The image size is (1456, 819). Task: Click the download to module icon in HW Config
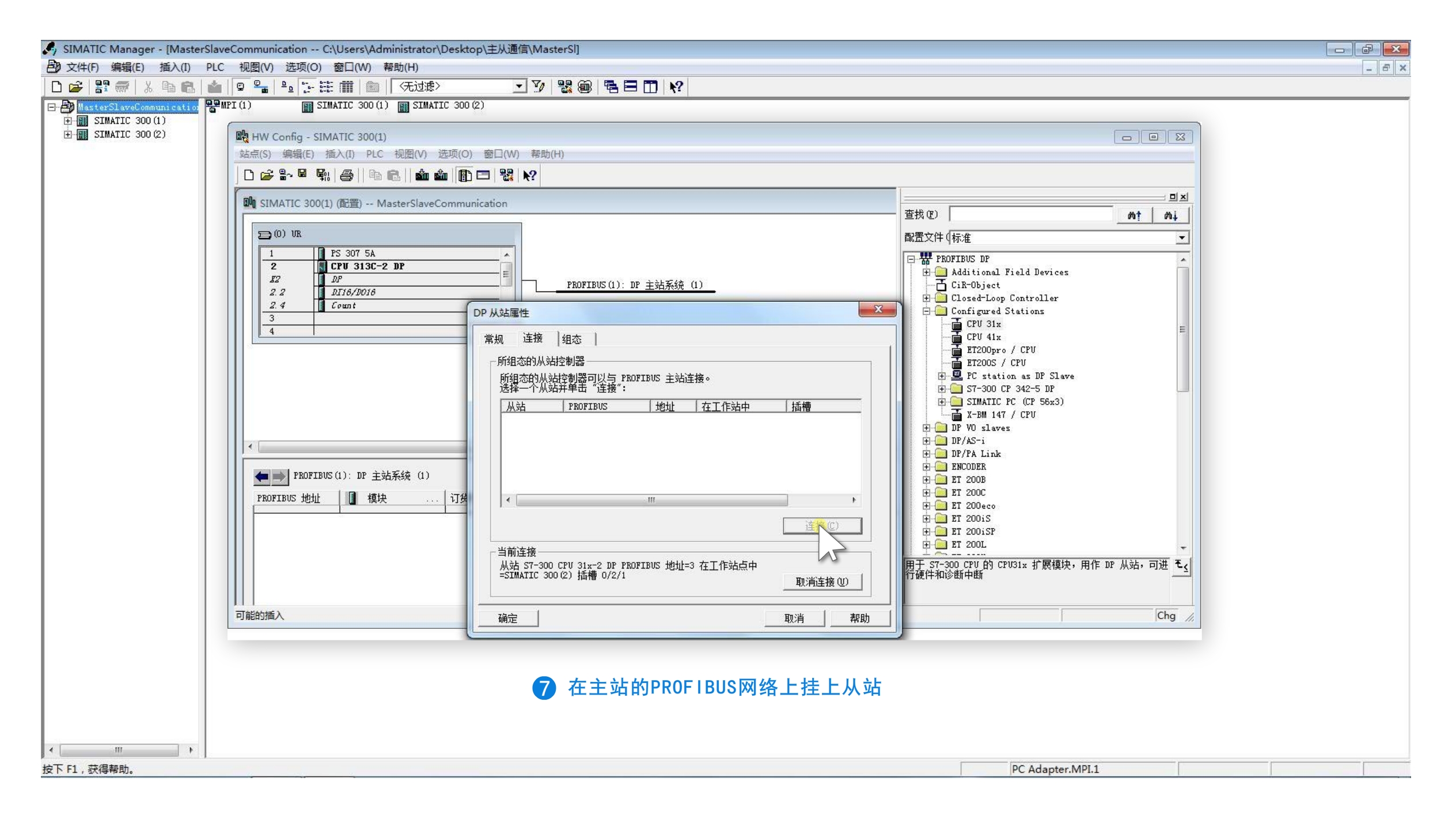pos(422,176)
